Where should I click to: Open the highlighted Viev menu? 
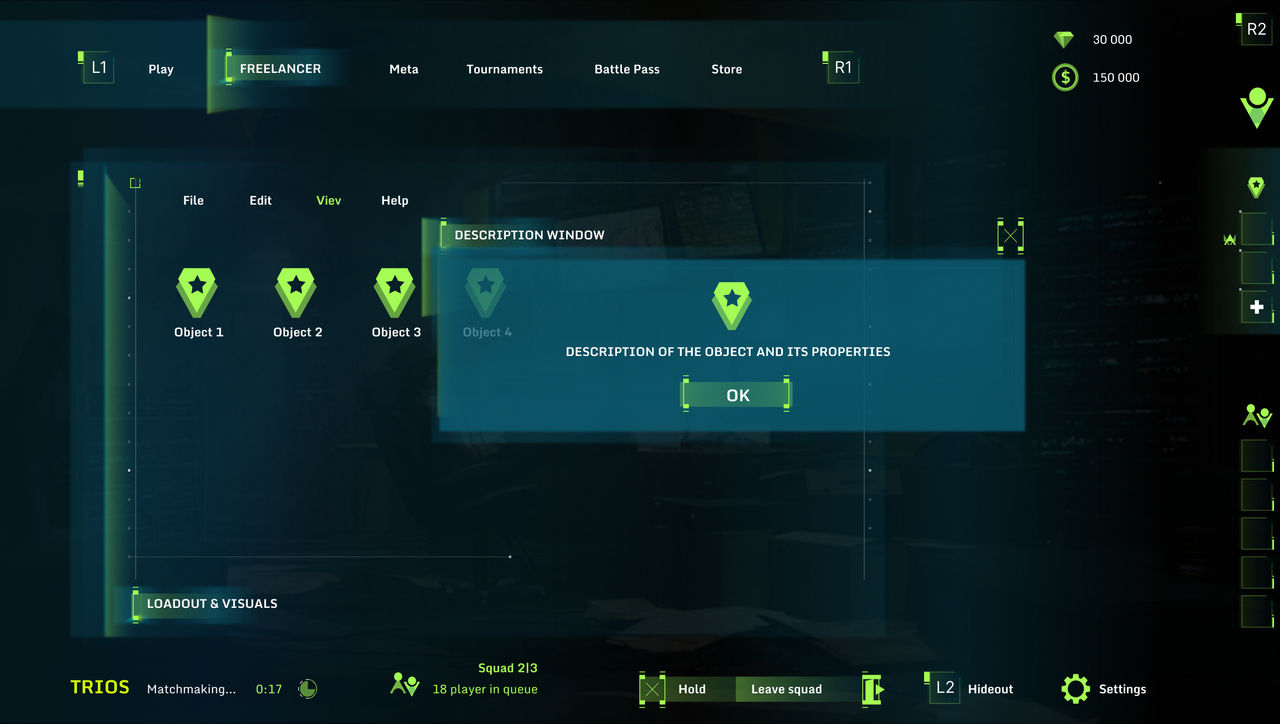(329, 200)
